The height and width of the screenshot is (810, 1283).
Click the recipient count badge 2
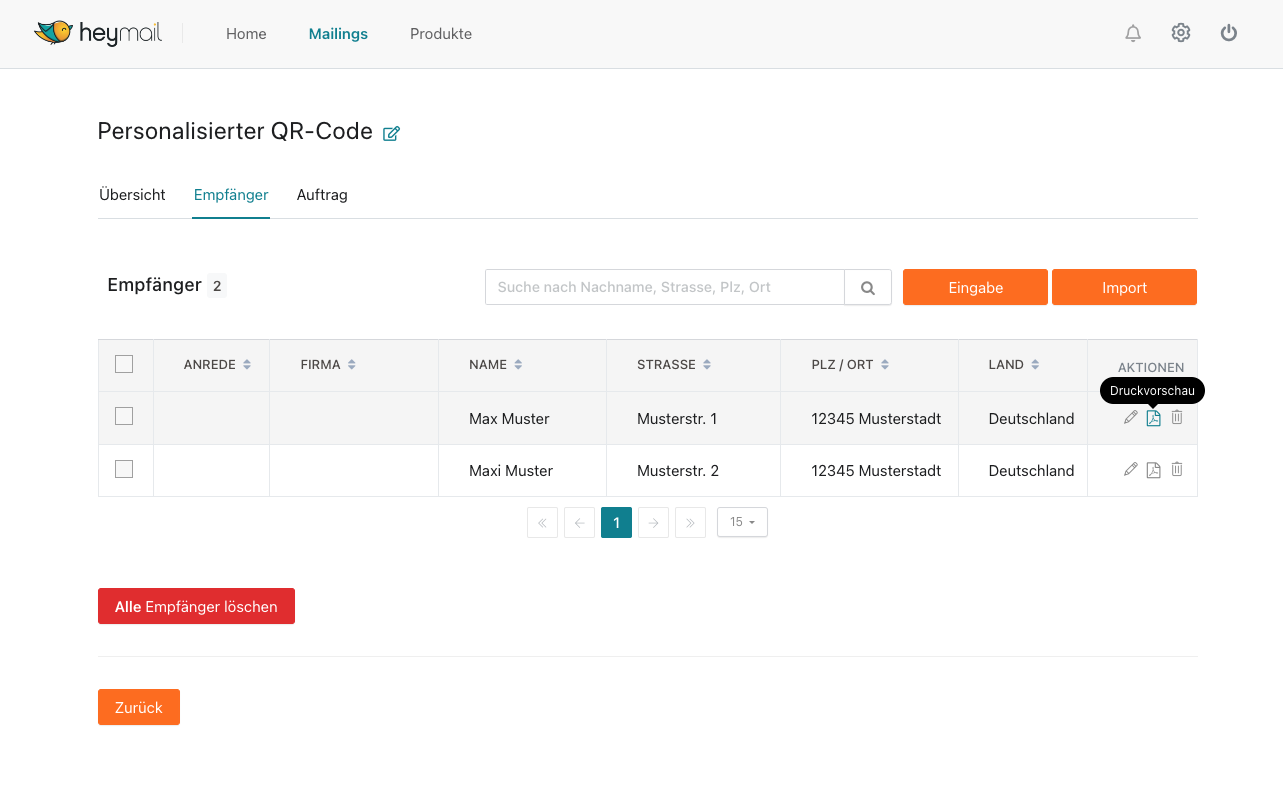click(x=217, y=286)
